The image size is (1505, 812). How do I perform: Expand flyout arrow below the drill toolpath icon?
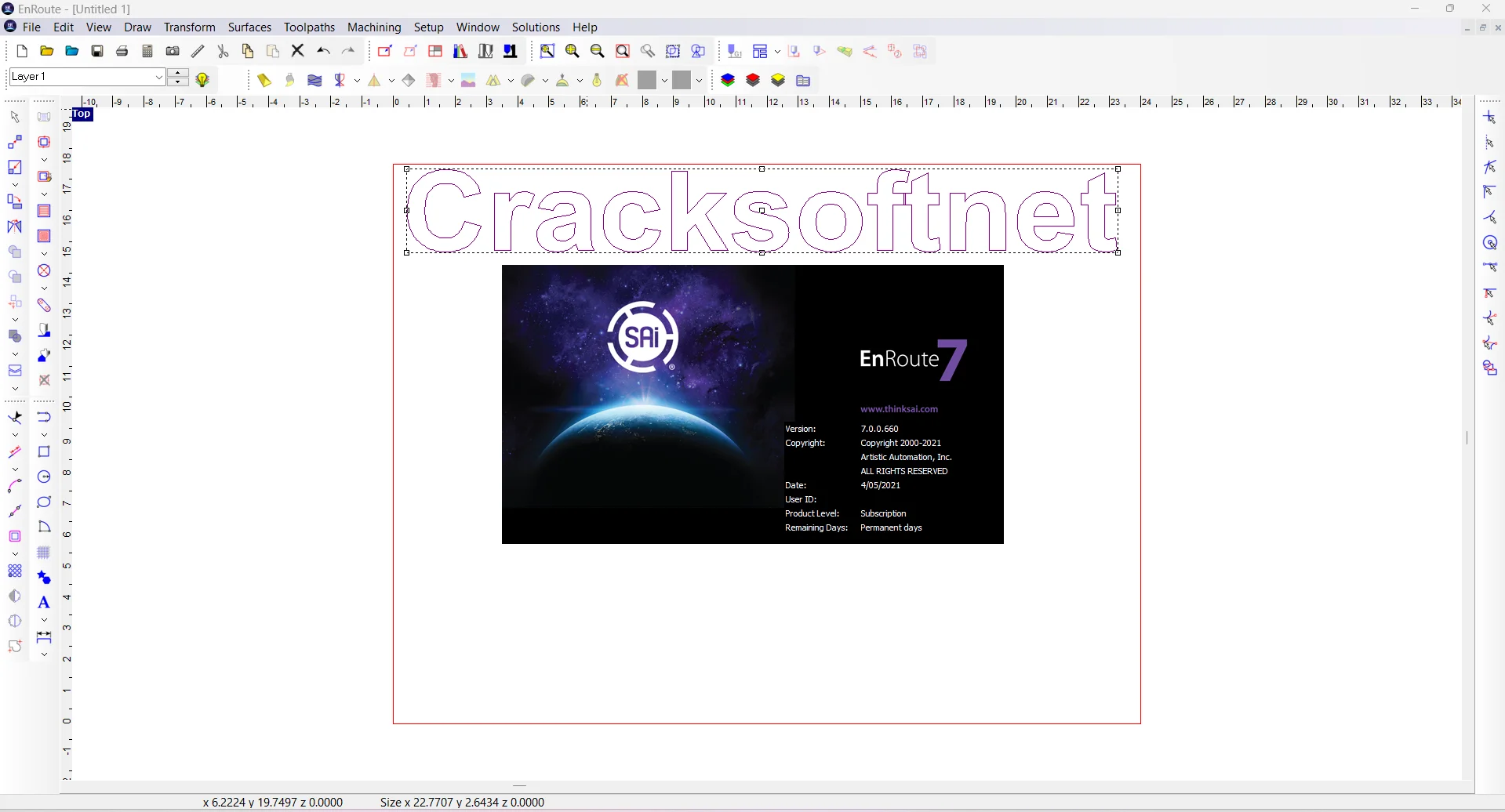[44, 288]
